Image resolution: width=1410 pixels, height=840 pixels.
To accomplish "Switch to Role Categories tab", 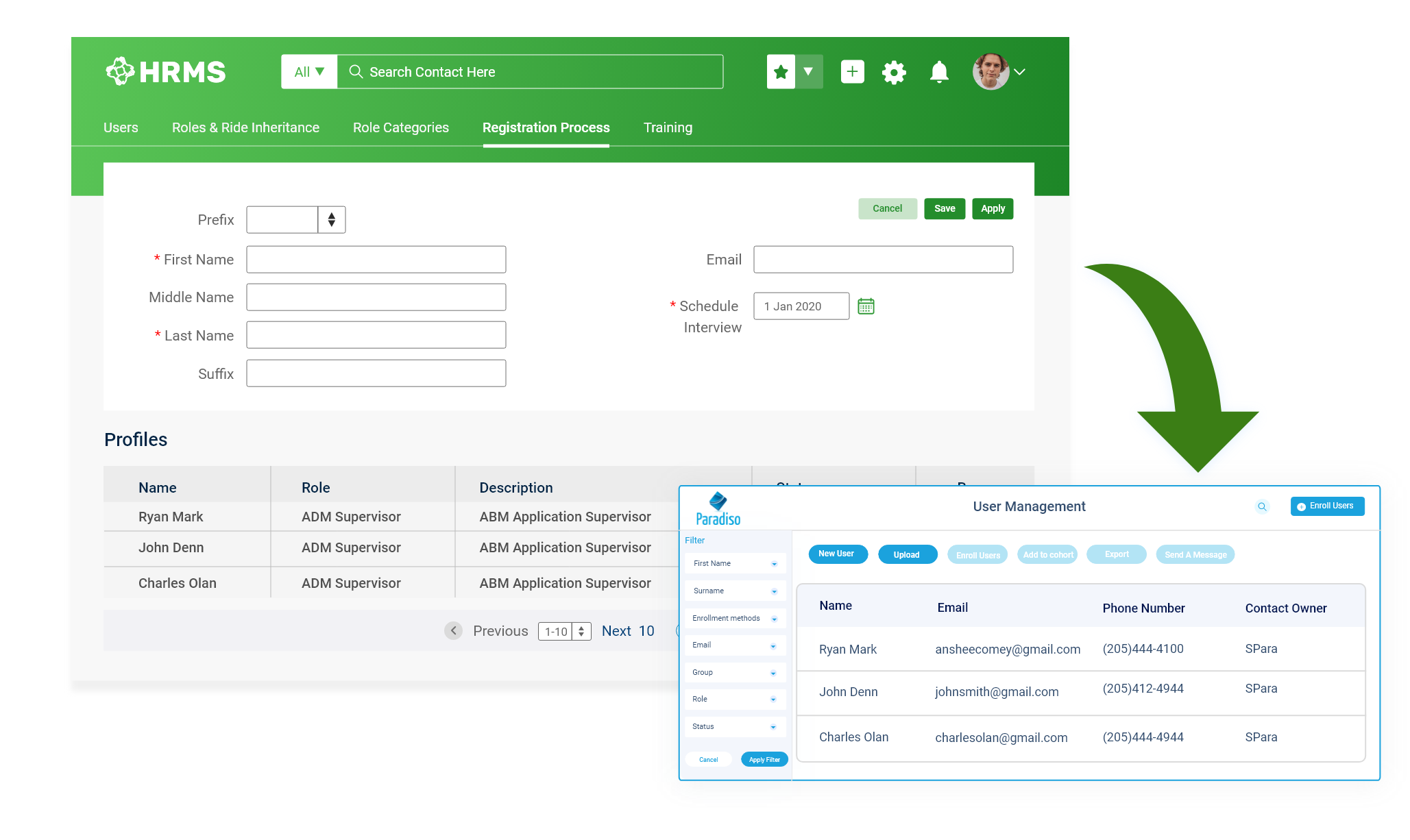I will 401,127.
